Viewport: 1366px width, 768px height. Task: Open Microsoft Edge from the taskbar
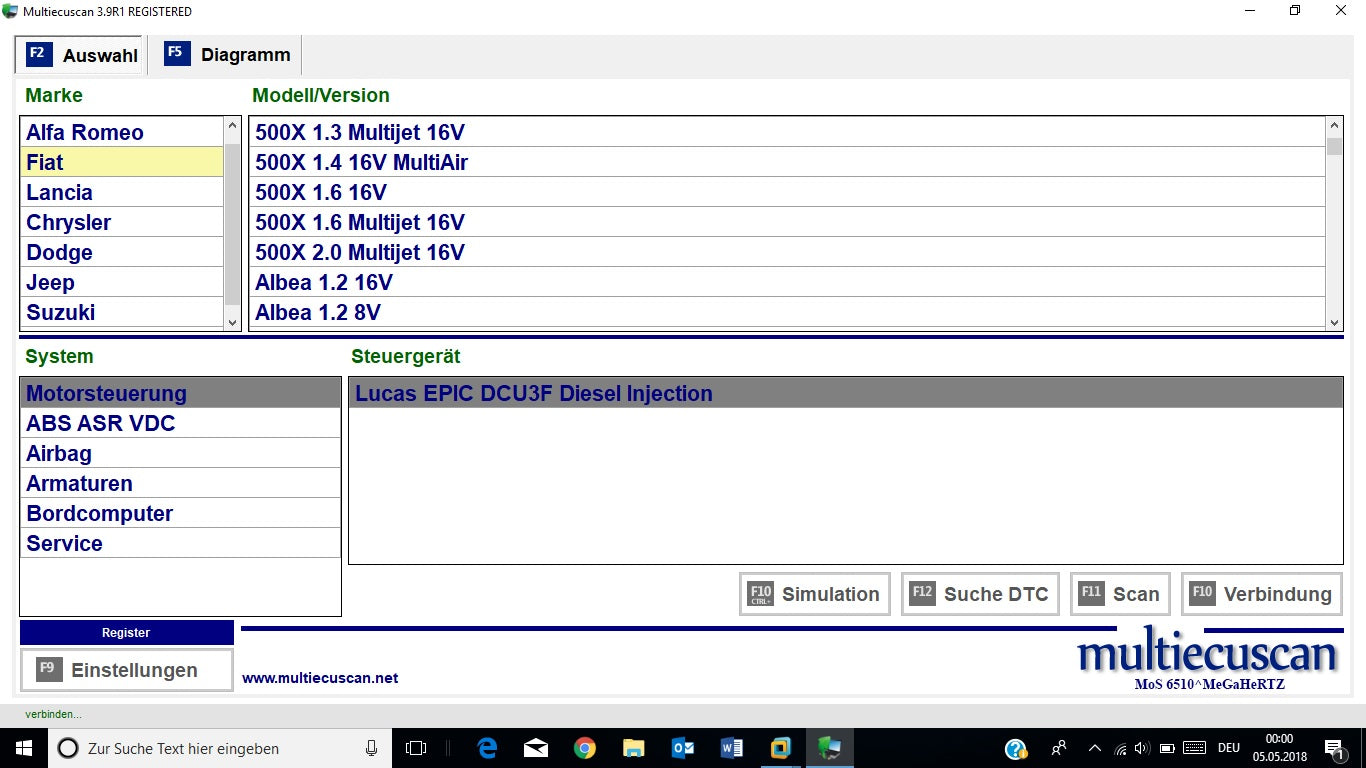[488, 748]
